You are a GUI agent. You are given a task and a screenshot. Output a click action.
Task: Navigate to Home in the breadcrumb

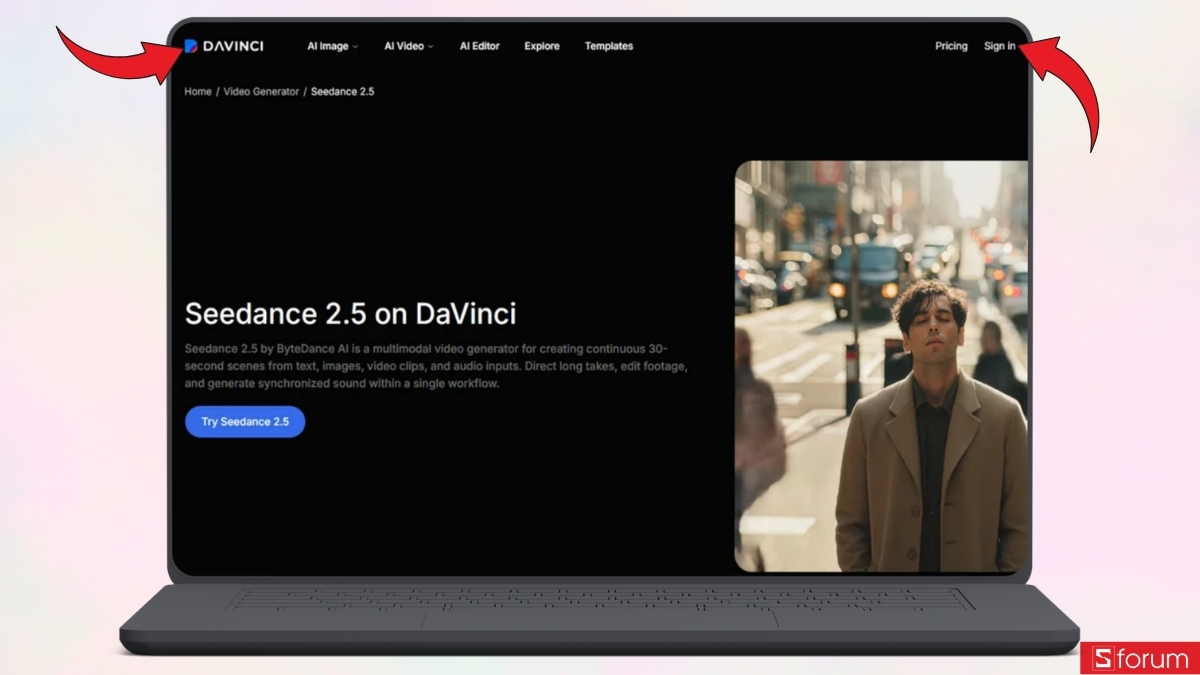(x=198, y=91)
